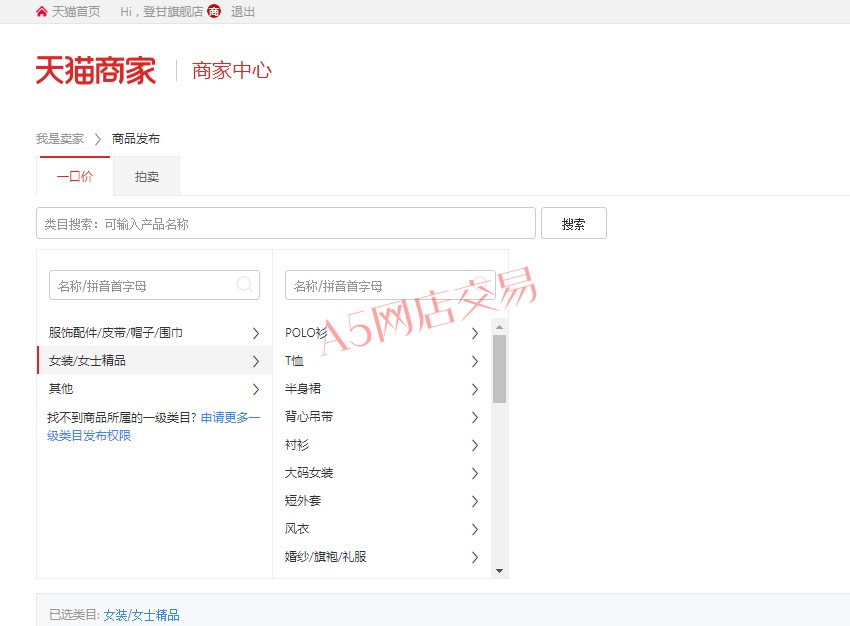Select 女装/女士精品 category
The height and width of the screenshot is (626, 850).
(x=154, y=360)
